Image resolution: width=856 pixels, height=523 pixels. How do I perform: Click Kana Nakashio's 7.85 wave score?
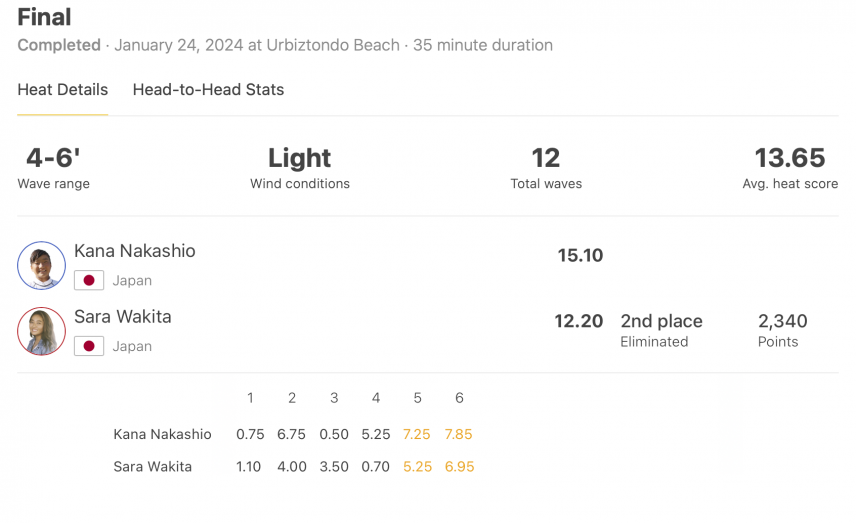(x=458, y=435)
